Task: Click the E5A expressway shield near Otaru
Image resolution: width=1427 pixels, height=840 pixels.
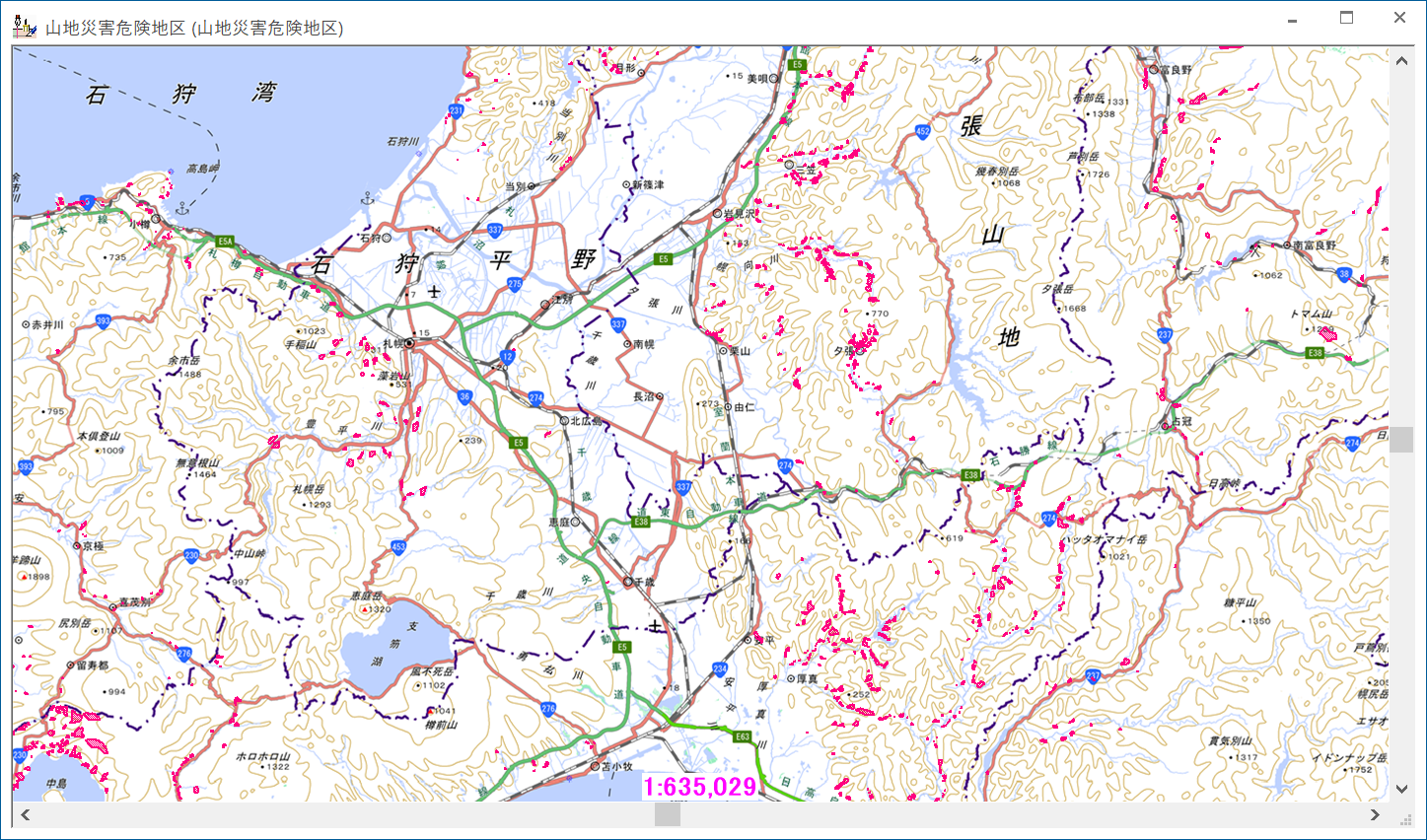Action: pos(225,242)
